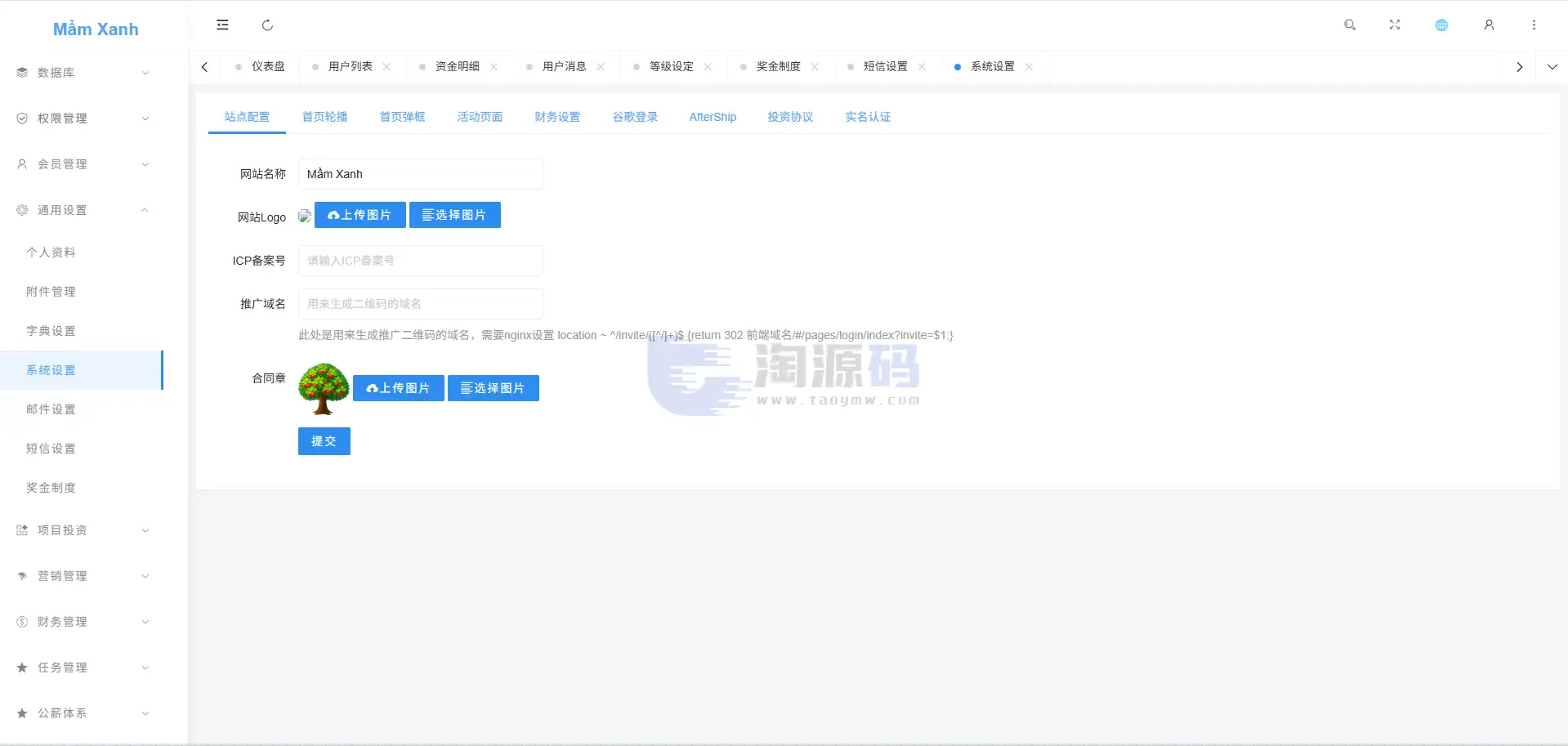Open the 仪表盘 page tab

pos(261,67)
